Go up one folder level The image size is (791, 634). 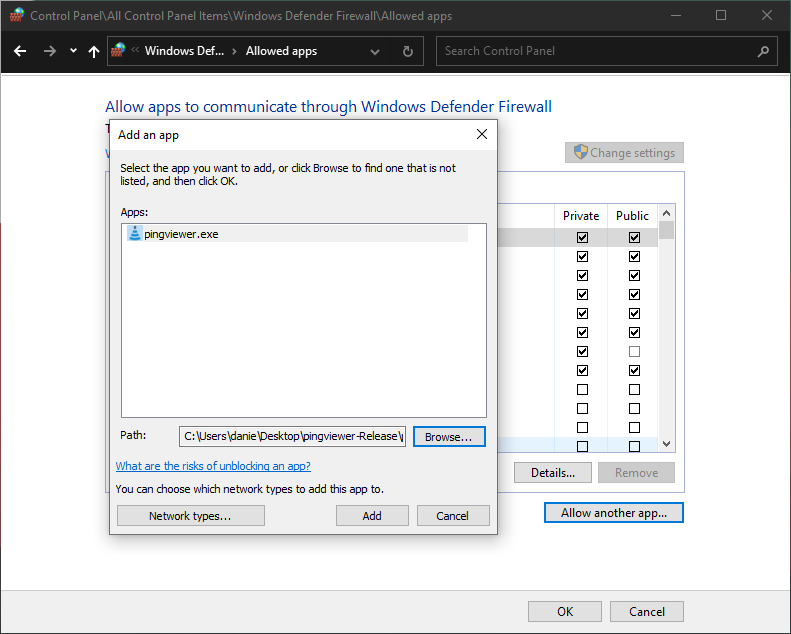tap(94, 51)
